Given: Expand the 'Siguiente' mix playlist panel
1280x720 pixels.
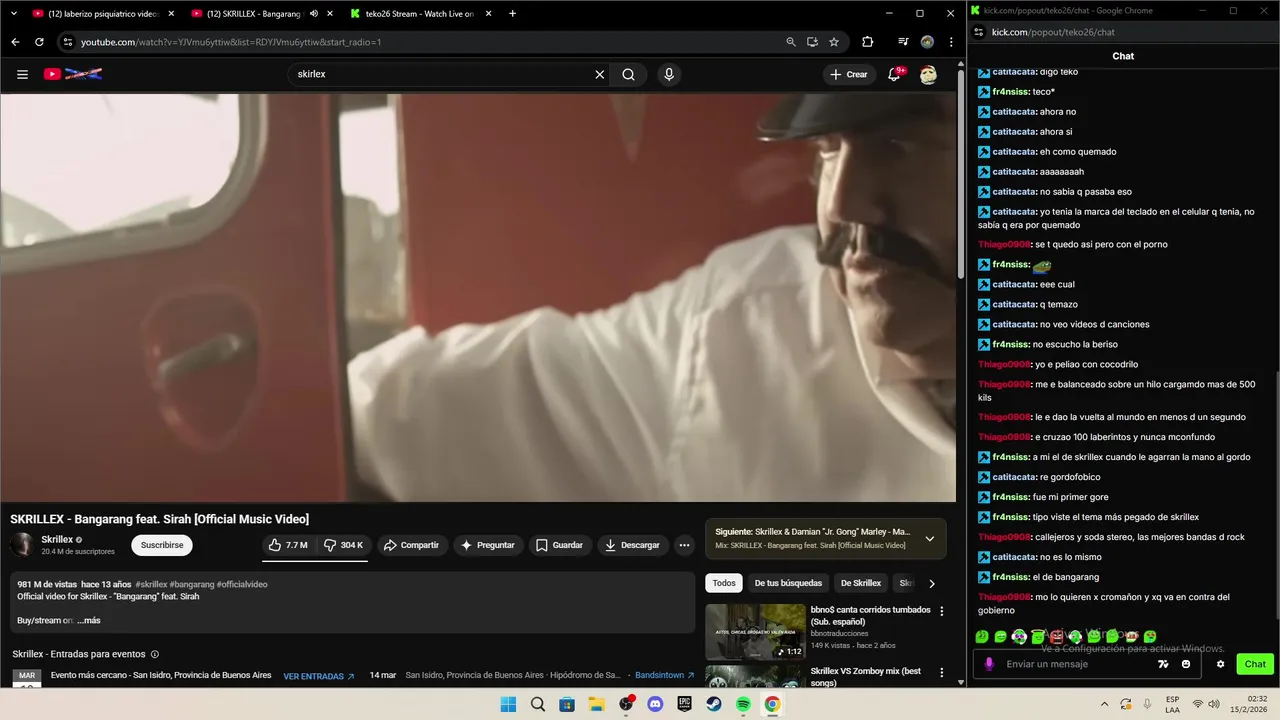Looking at the screenshot, I should coord(929,538).
